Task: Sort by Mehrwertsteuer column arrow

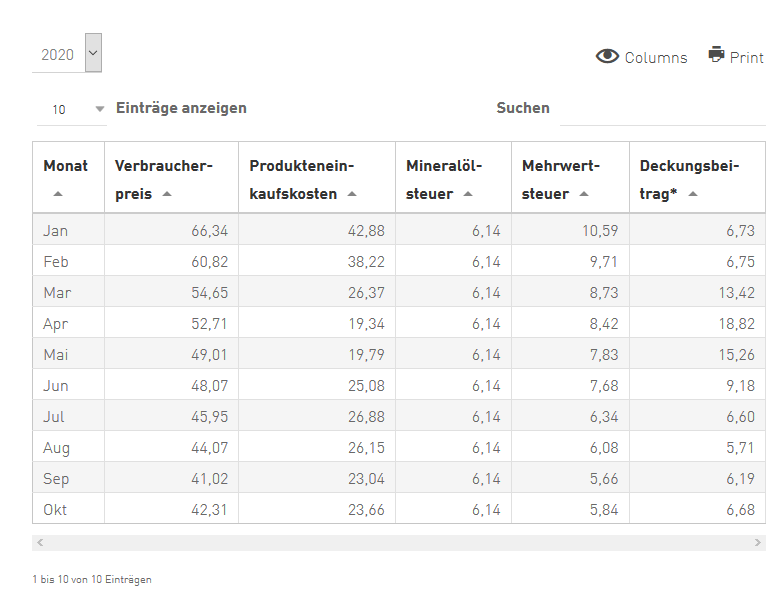Action: [x=584, y=194]
